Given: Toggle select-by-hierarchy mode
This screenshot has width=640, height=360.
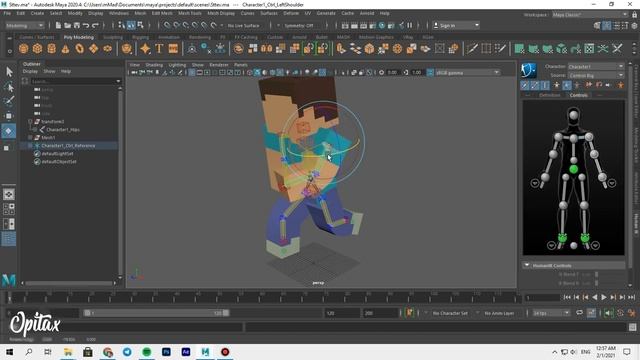Looking at the screenshot, I should pyautogui.click(x=122, y=25).
